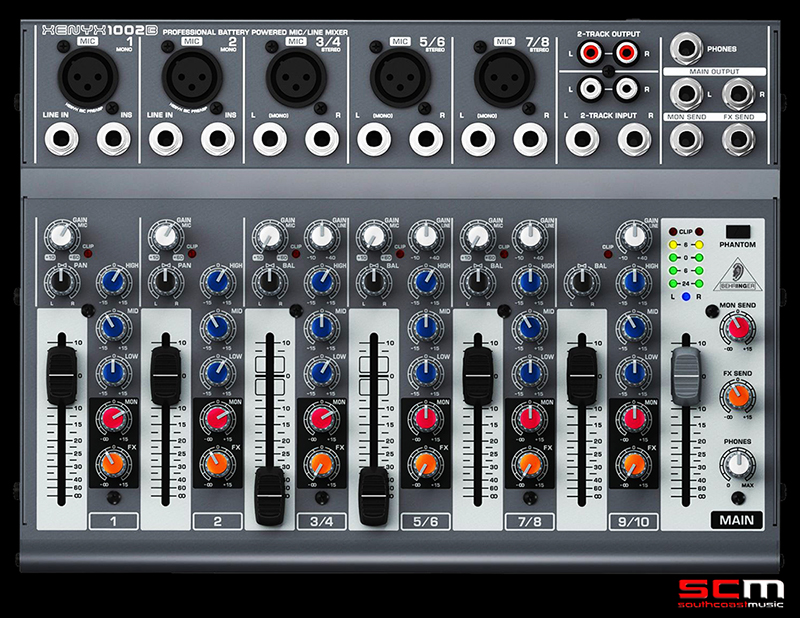
Task: Click the gray MAIN mix fader cap
Action: coord(686,375)
